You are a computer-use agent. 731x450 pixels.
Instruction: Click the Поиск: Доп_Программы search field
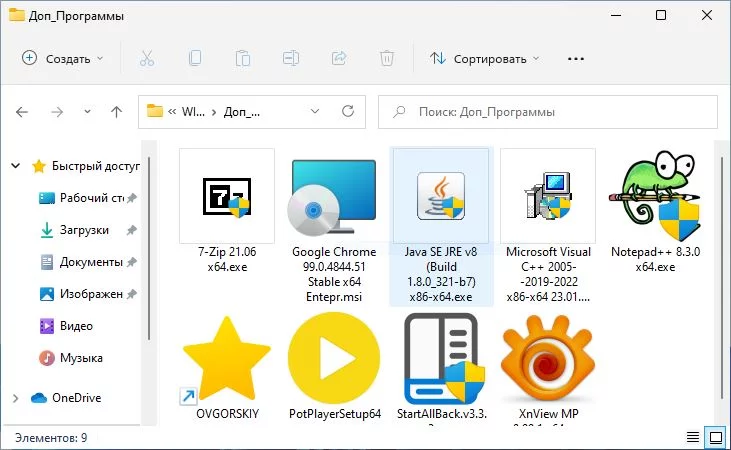(548, 112)
